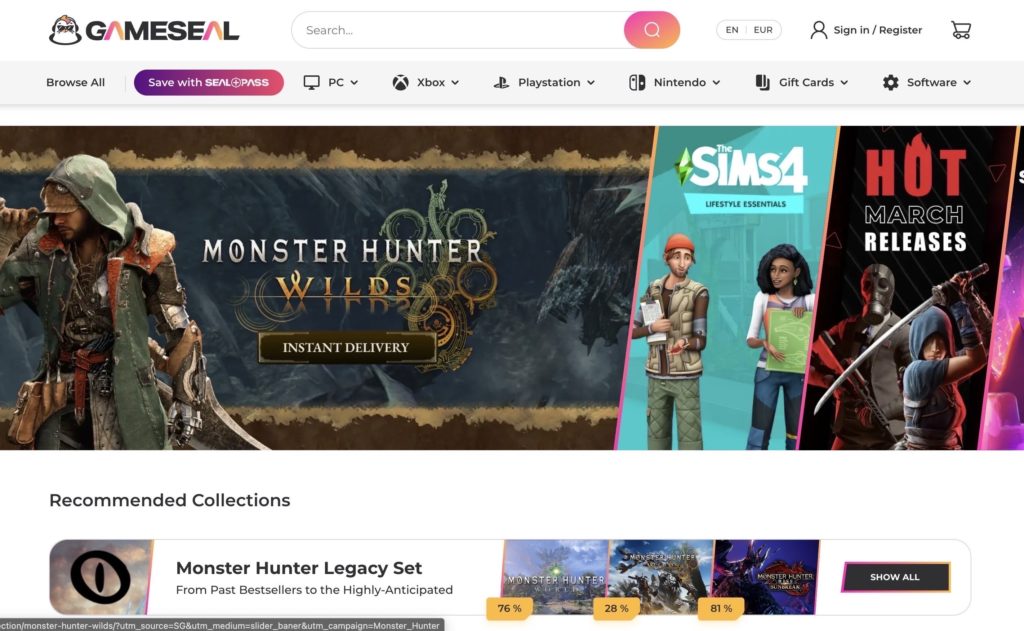The image size is (1024, 631).
Task: Focus the Search input field
Action: (458, 30)
